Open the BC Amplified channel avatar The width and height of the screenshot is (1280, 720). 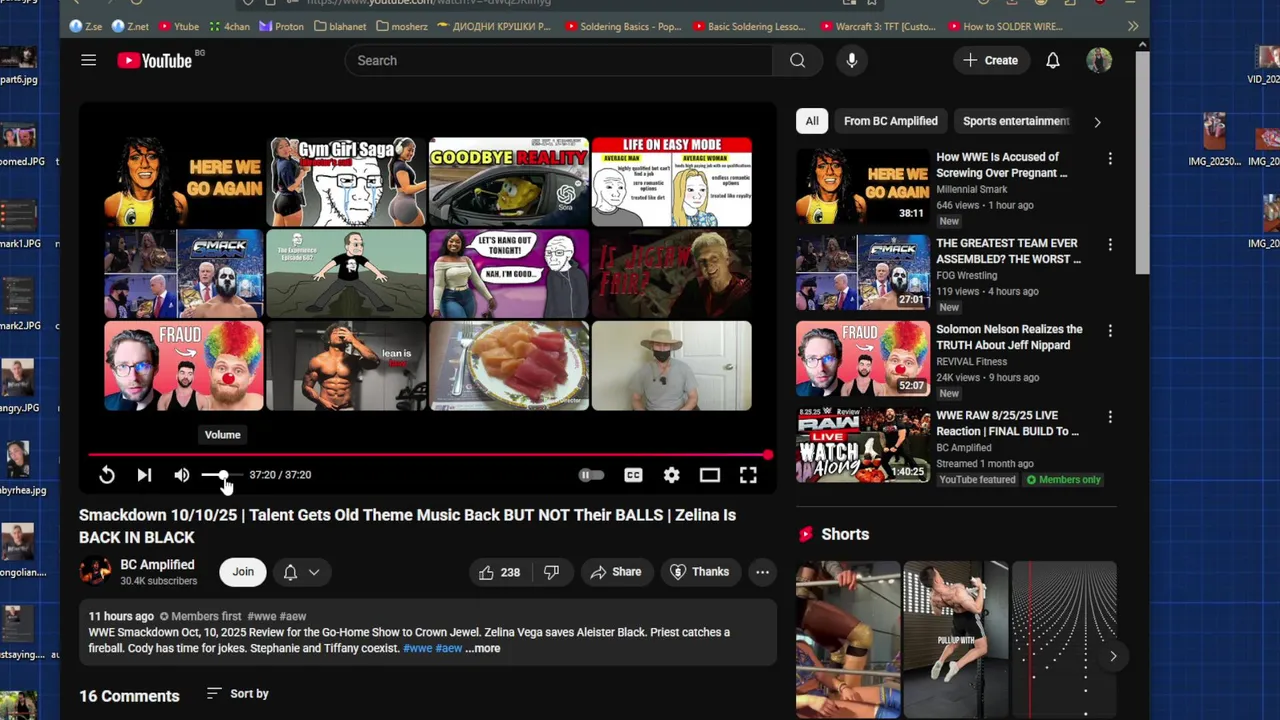point(95,572)
